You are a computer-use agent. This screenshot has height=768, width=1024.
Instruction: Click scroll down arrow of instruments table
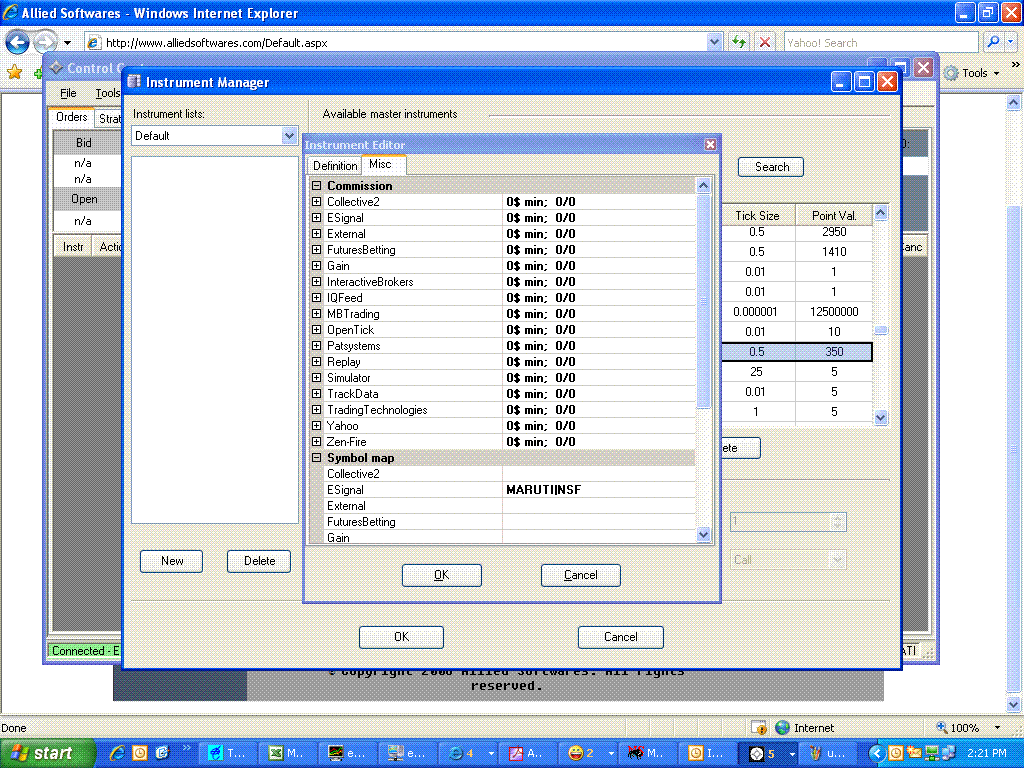(x=880, y=417)
